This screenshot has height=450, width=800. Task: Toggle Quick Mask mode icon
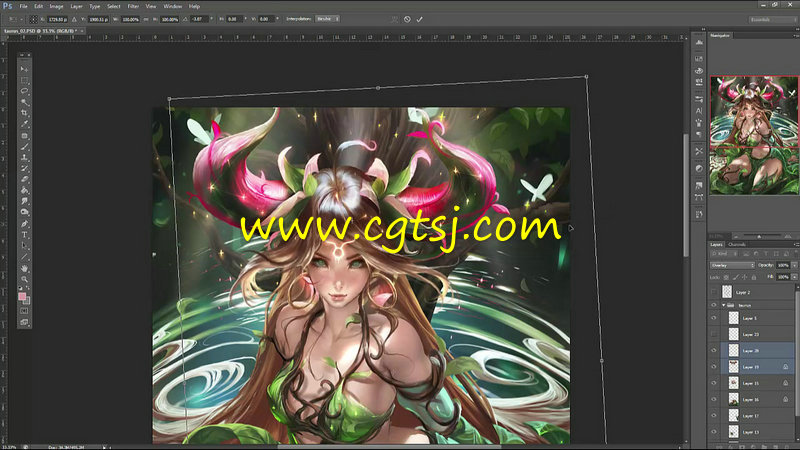click(x=24, y=311)
